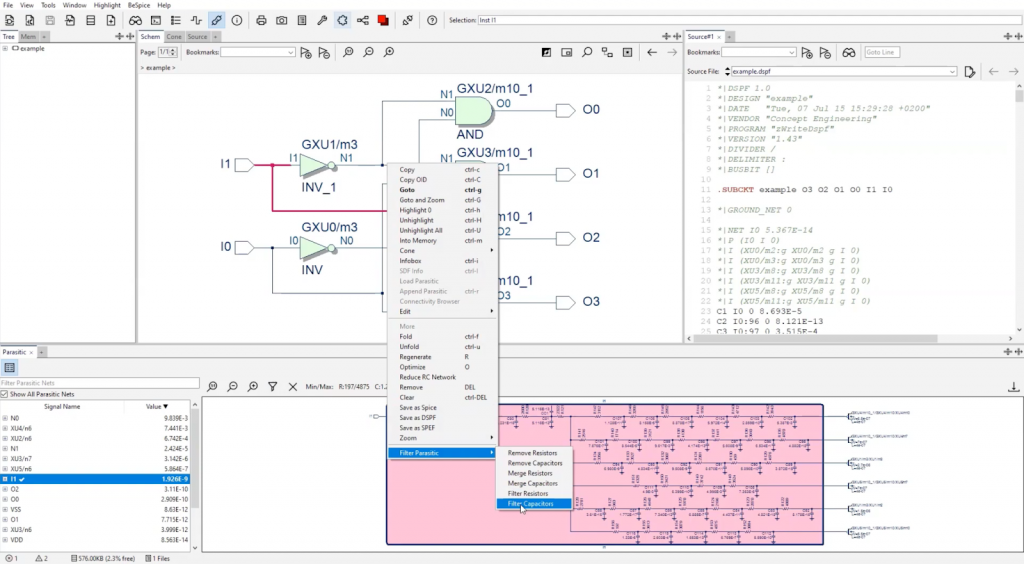Click the download arrow icon in Parasitic panel
The width and height of the screenshot is (1024, 564).
tap(1014, 387)
